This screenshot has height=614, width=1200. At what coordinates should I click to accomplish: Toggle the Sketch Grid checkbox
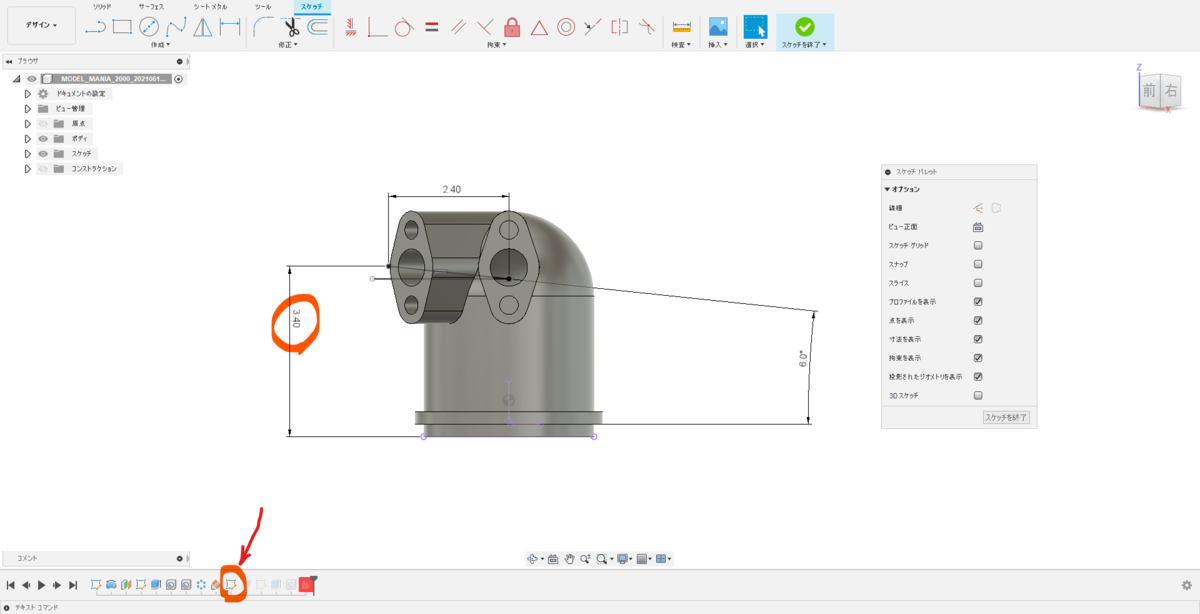[x=978, y=245]
